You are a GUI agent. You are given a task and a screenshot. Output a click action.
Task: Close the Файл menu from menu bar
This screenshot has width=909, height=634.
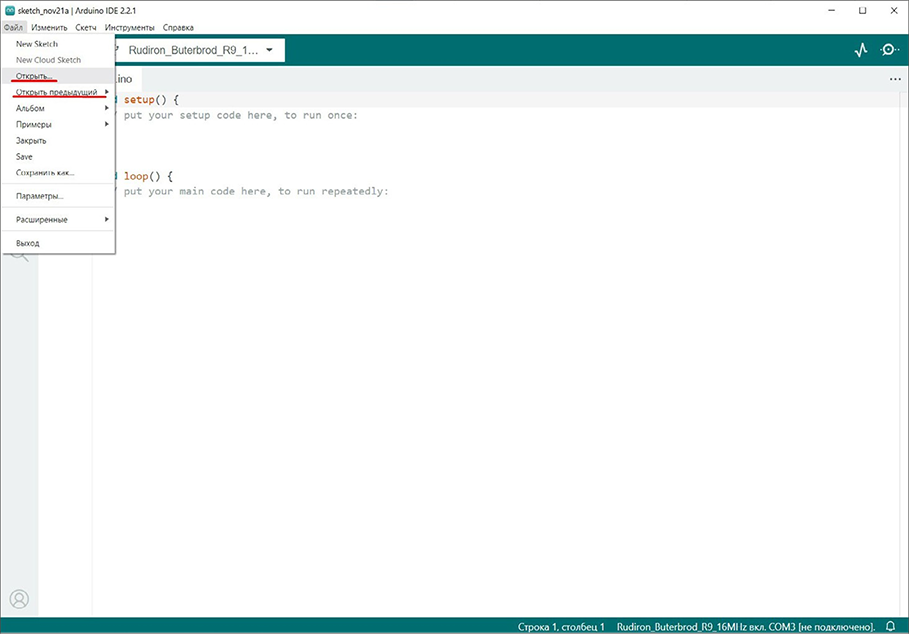pos(13,27)
